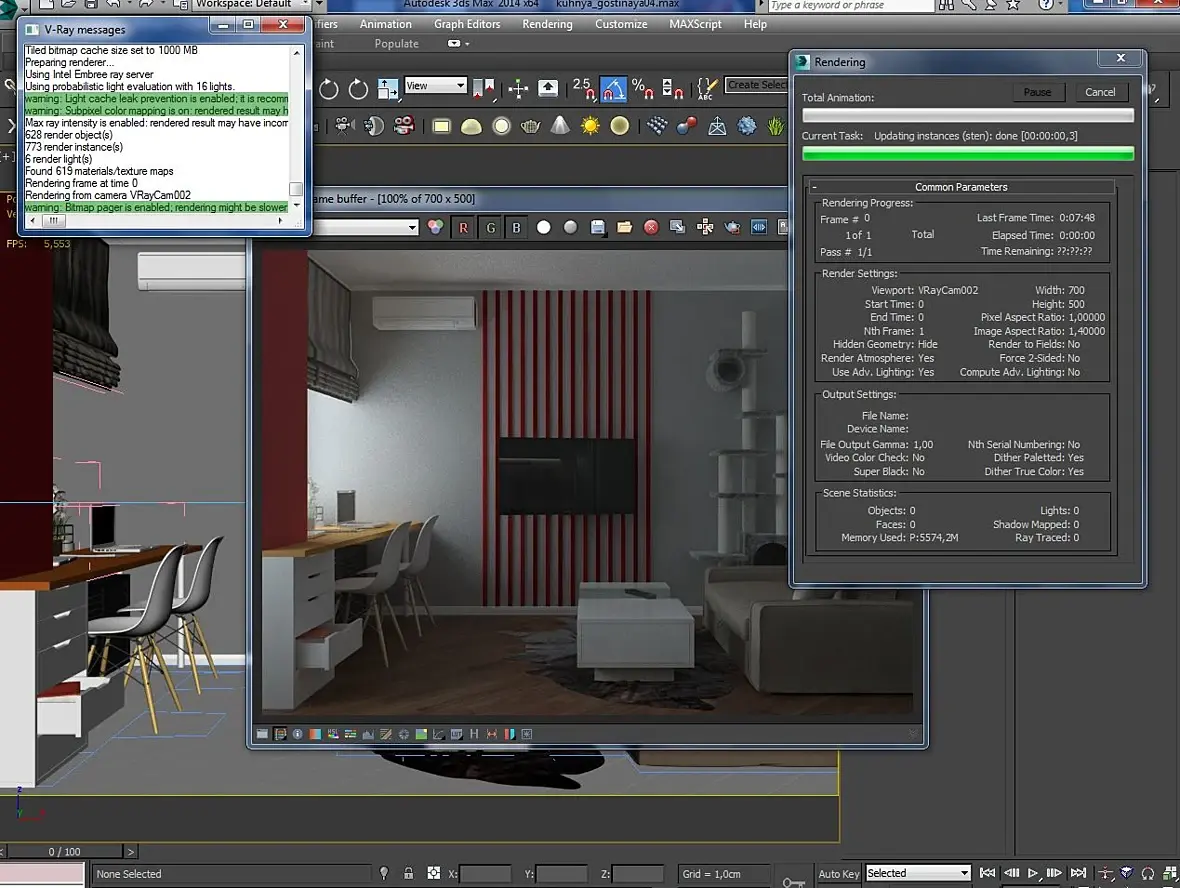Toggle the red channel in frame buffer
Viewport: 1180px width, 888px height.
[463, 227]
